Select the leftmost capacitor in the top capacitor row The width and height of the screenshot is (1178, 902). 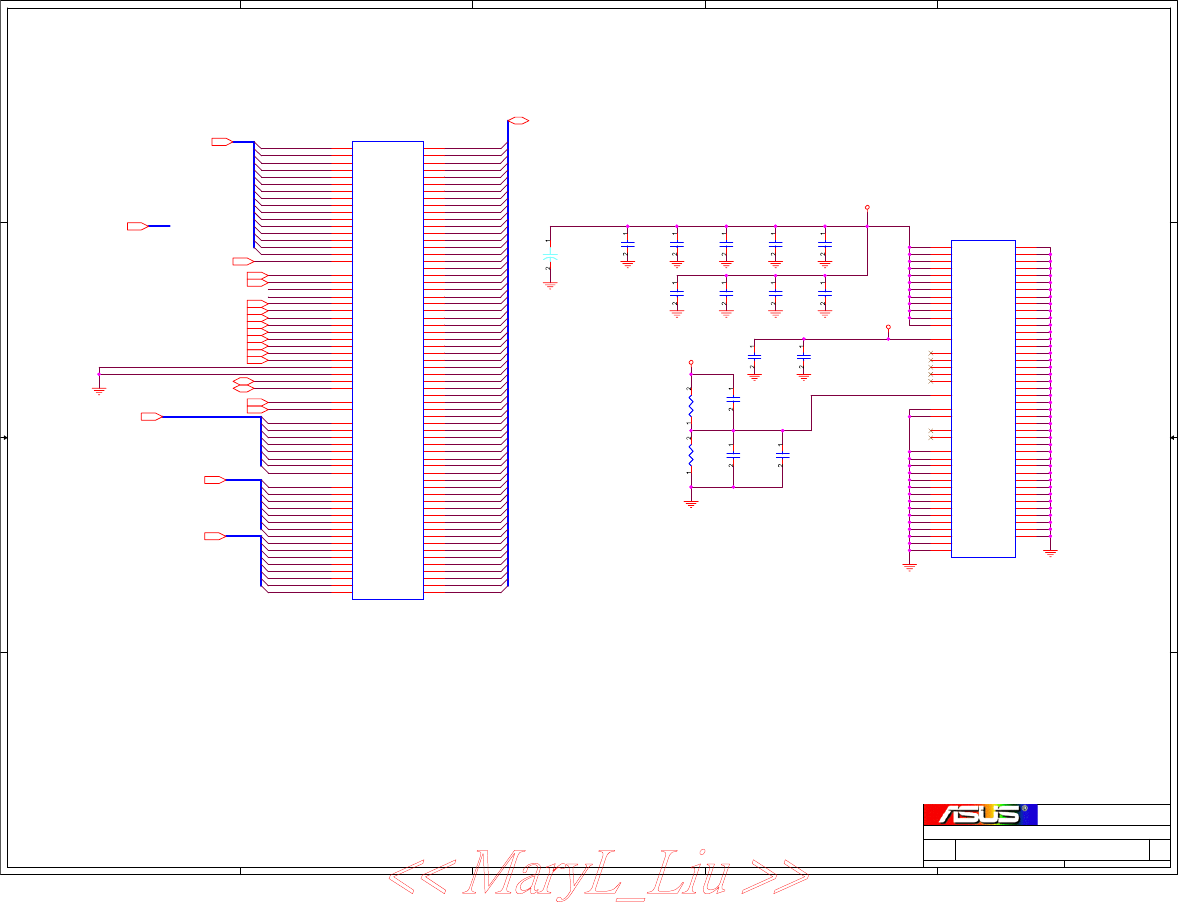click(627, 244)
